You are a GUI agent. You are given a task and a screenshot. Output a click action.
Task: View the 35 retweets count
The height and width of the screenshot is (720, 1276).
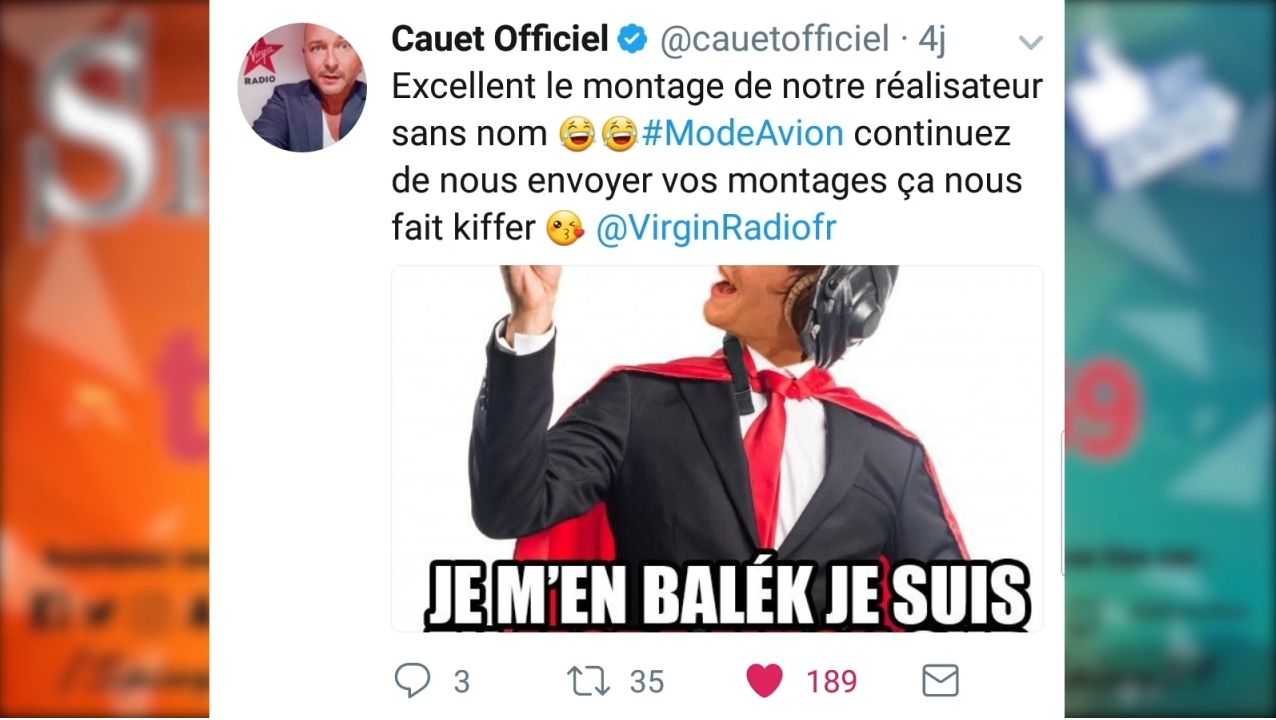click(x=647, y=682)
